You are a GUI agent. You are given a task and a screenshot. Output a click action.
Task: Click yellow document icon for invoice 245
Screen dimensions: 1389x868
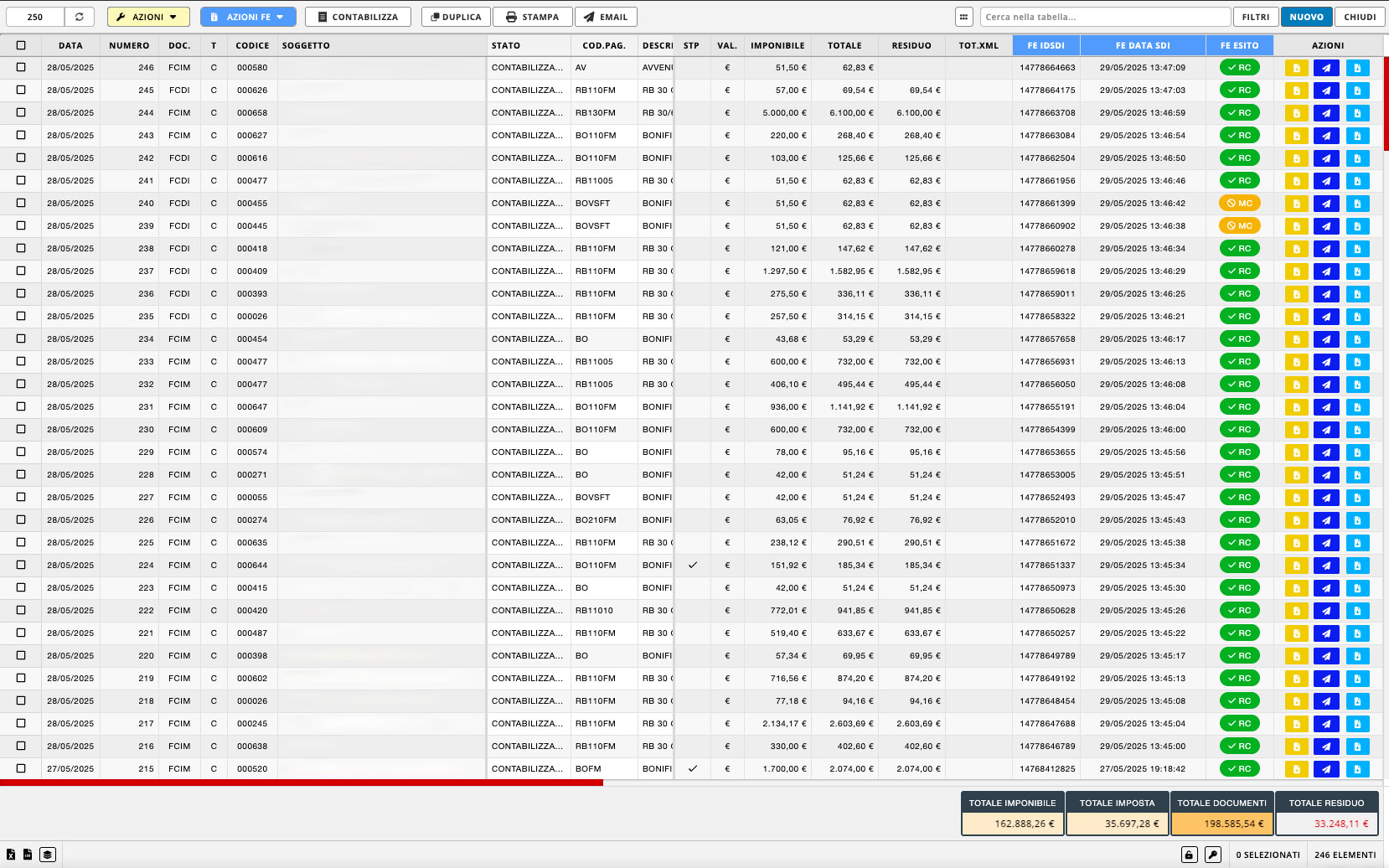1296,90
